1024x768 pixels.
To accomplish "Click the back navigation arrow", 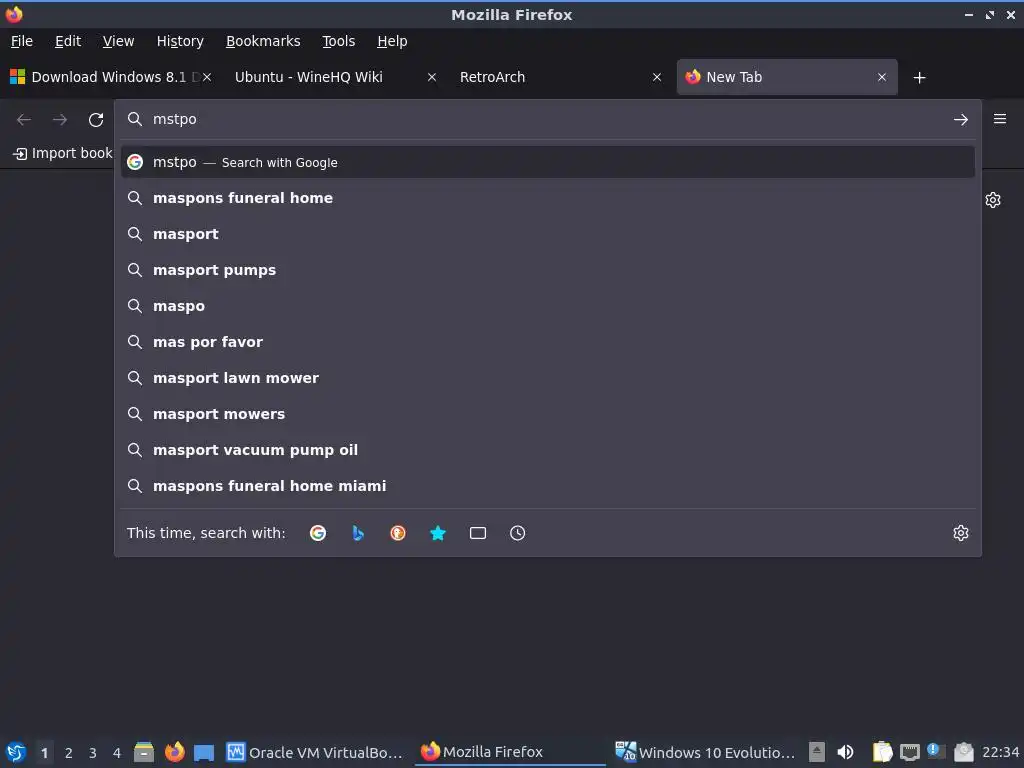I will pyautogui.click(x=24, y=120).
